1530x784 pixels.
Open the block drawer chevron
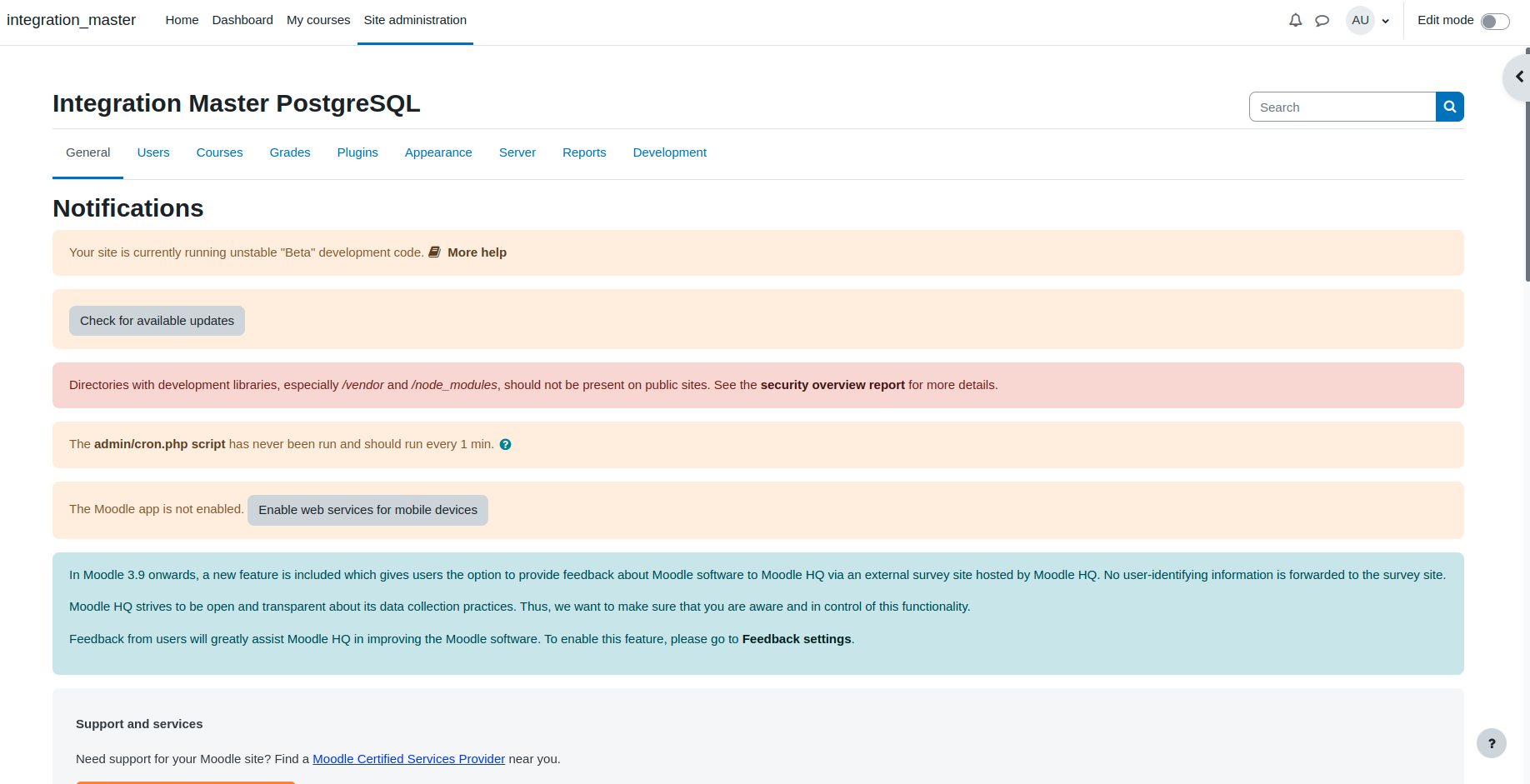(1518, 77)
